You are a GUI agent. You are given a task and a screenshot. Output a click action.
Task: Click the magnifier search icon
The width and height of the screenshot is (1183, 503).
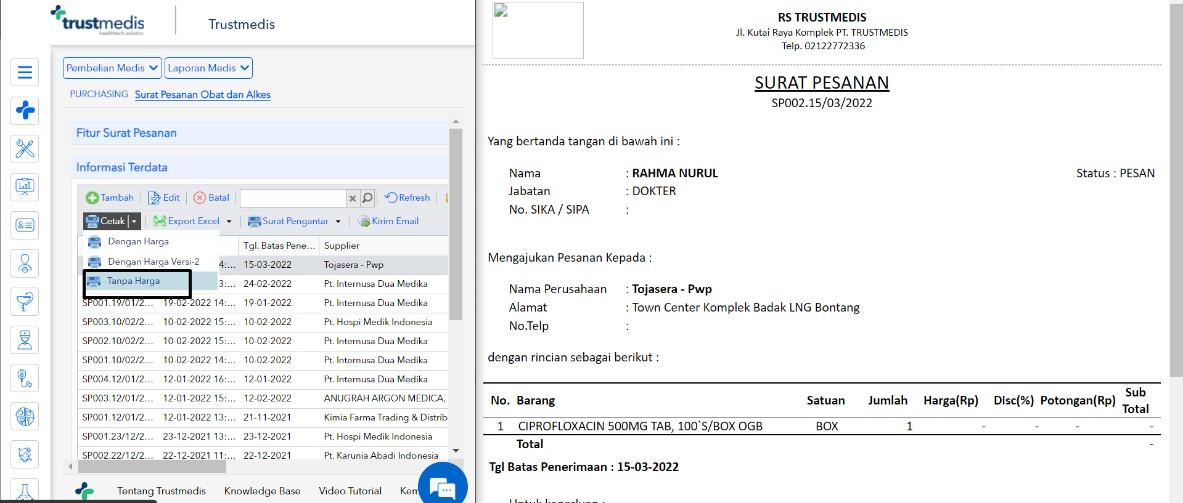point(367,198)
